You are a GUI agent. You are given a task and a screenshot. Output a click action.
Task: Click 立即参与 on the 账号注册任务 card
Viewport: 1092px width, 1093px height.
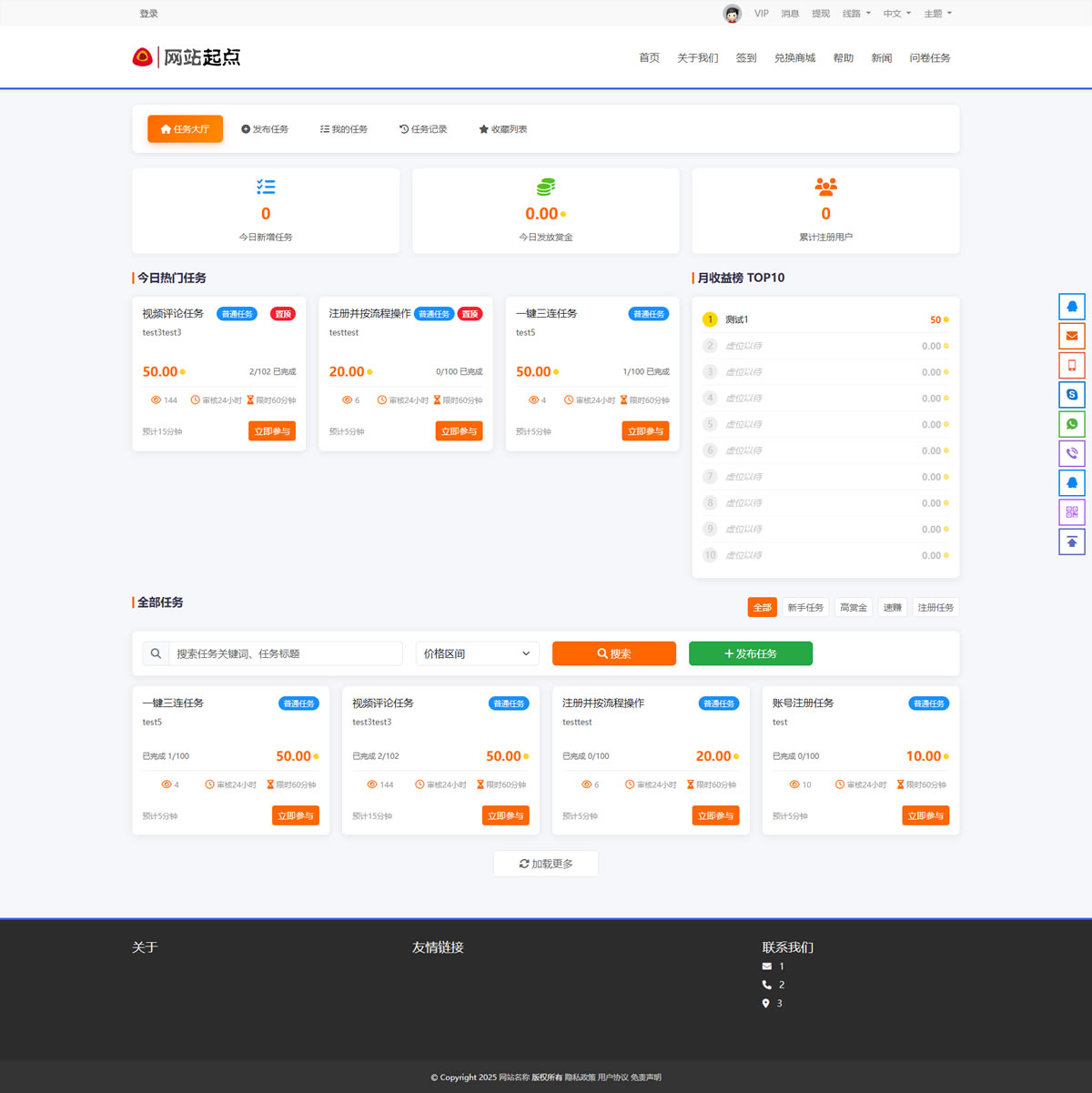coord(925,815)
